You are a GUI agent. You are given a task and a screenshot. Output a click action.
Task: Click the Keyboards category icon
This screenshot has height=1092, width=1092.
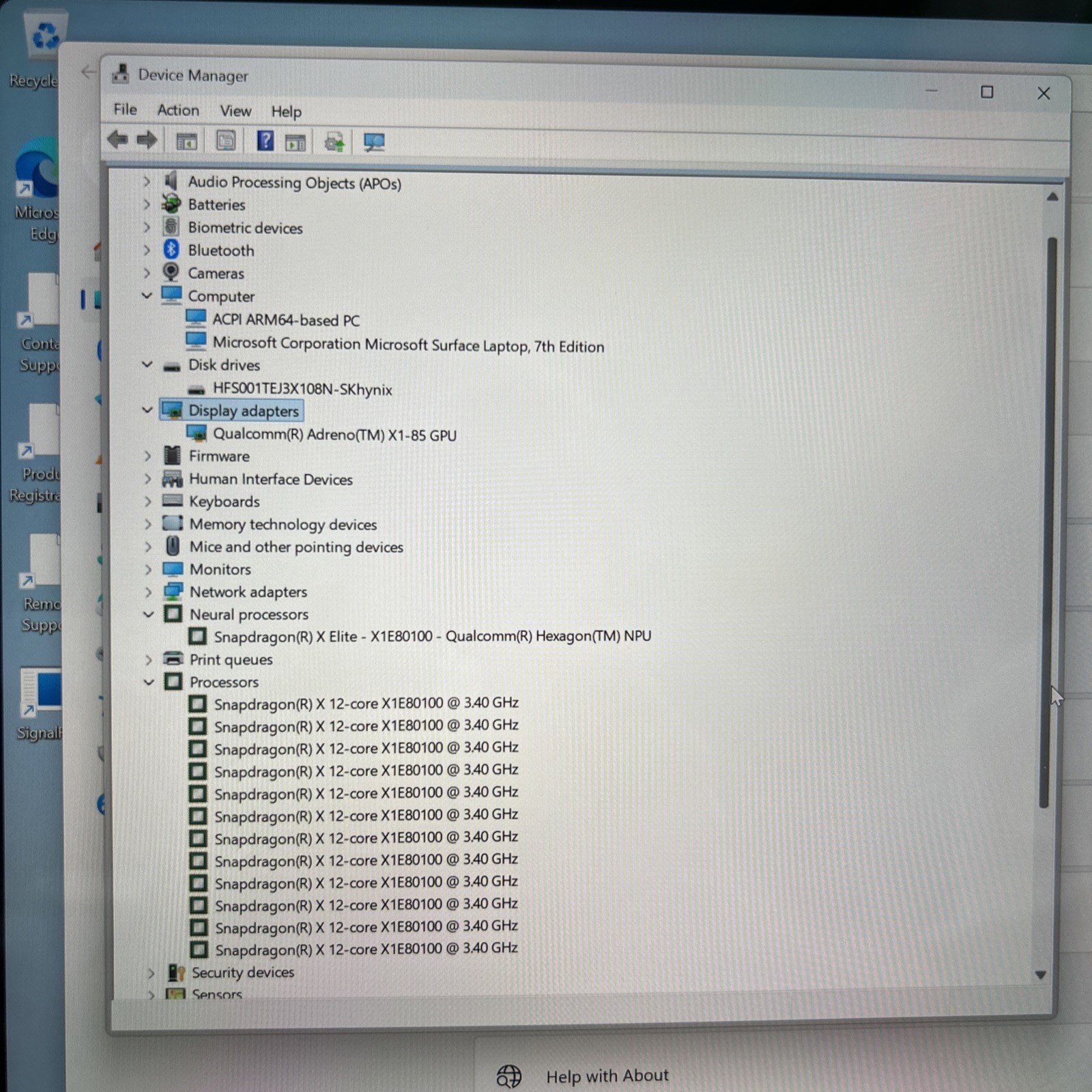tap(172, 500)
